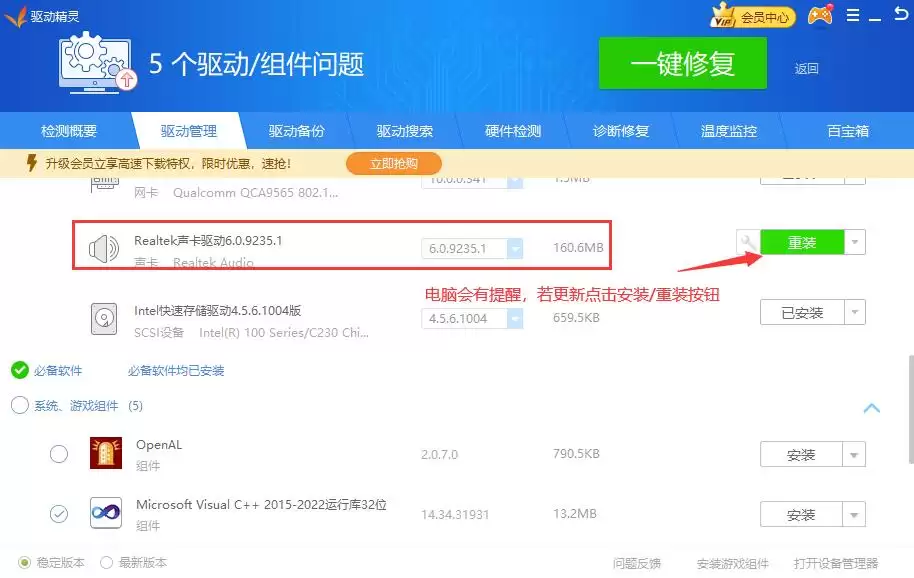Switch to 驱动管理 tab
914x578 pixels.
click(x=189, y=131)
